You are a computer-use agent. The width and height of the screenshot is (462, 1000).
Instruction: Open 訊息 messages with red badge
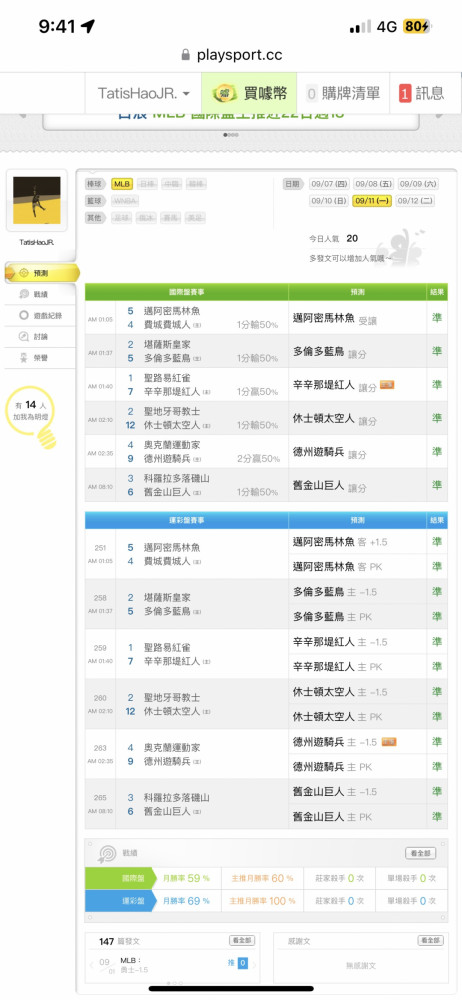pyautogui.click(x=422, y=93)
